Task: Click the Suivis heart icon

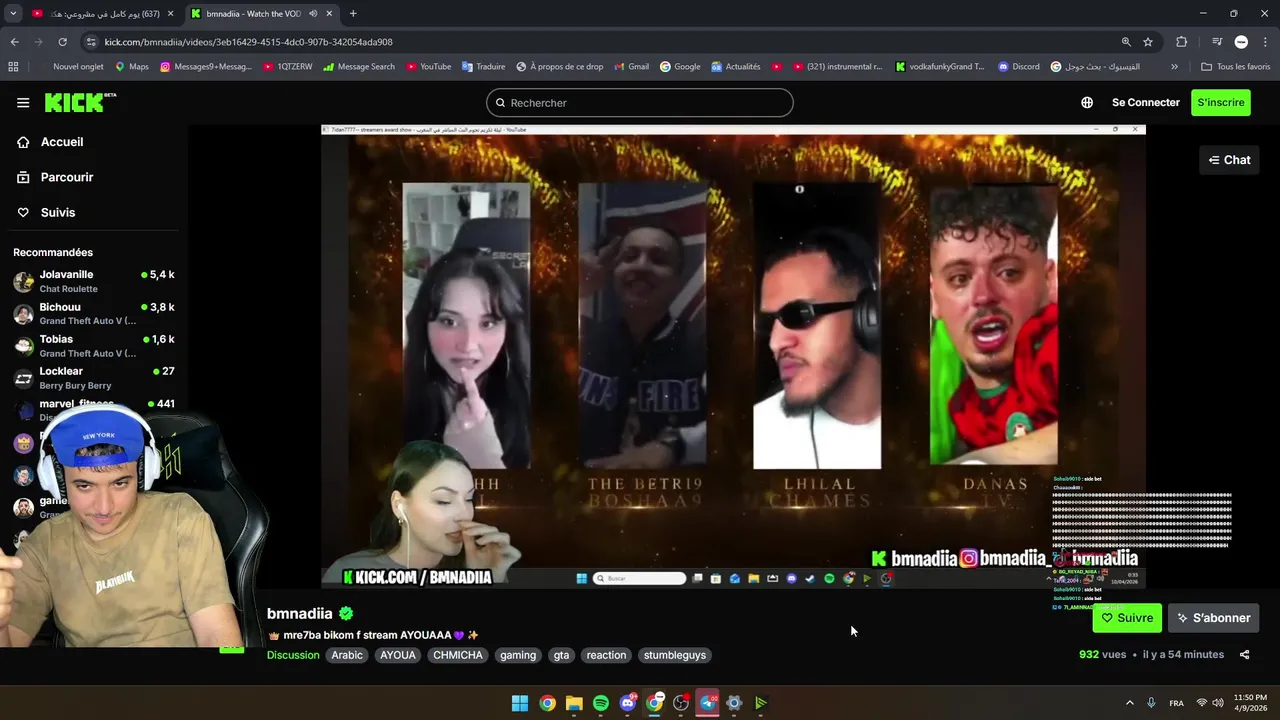Action: point(23,212)
